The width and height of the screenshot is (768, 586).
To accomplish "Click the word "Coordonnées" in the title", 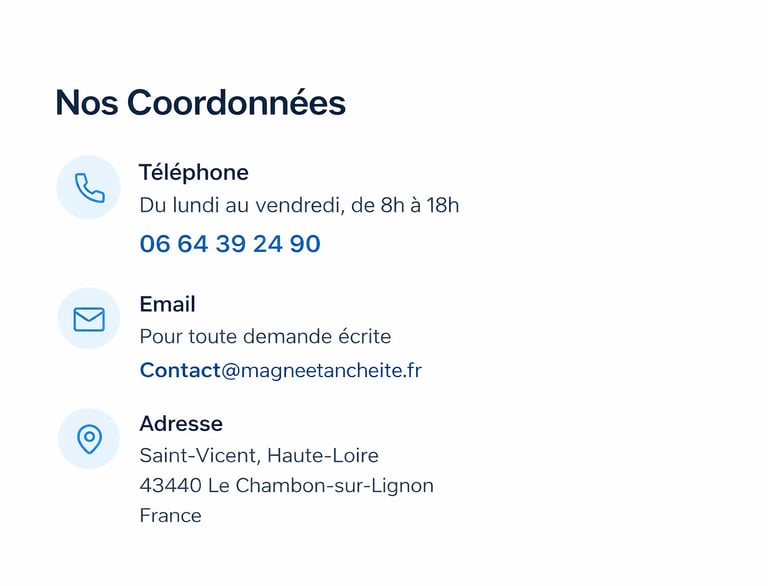I will (x=236, y=102).
